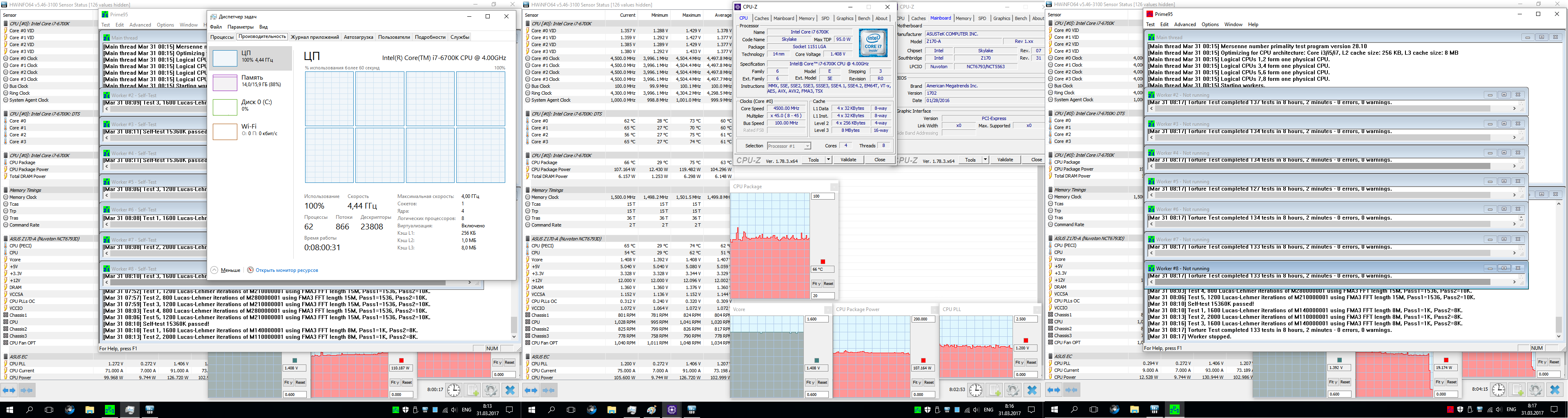Click the clock icon beside the 8:02:53 timer
1568x418 pixels.
(x=976, y=390)
